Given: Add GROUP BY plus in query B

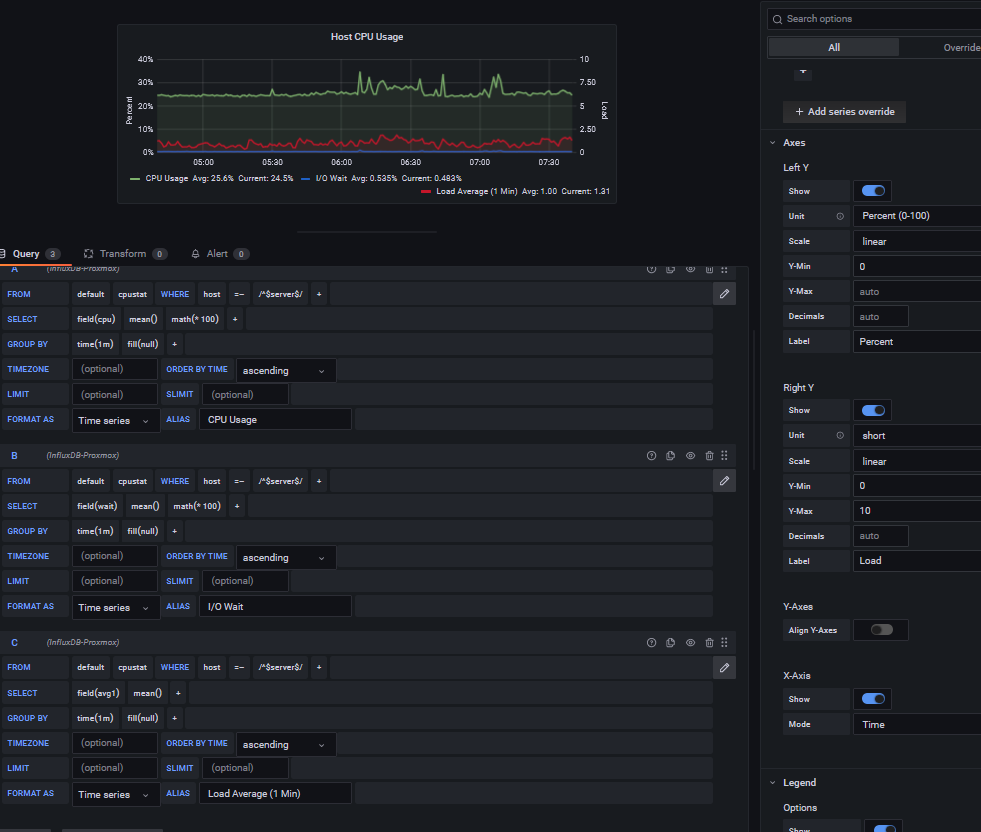Looking at the screenshot, I should 175,531.
